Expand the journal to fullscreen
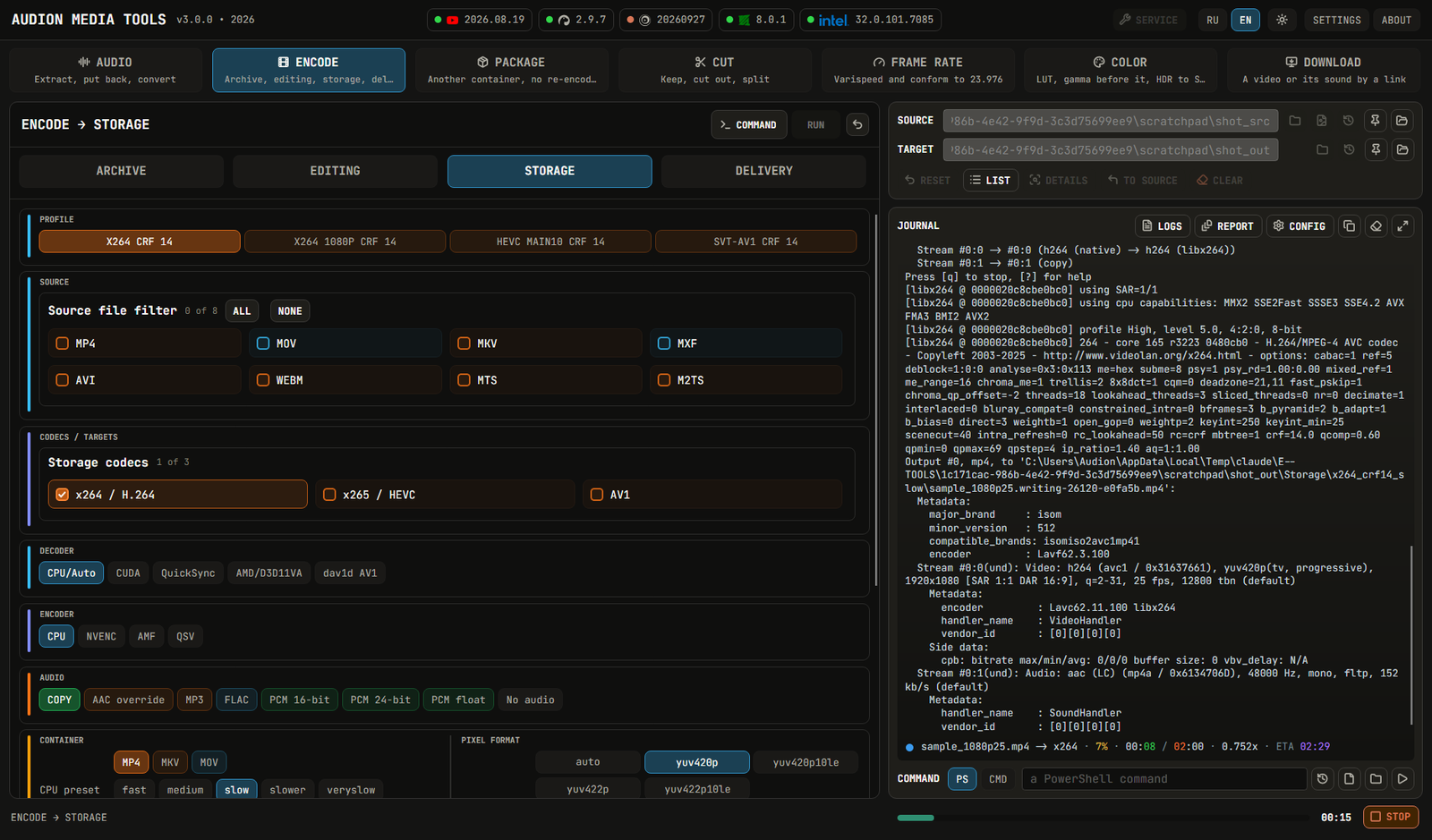 1403,226
